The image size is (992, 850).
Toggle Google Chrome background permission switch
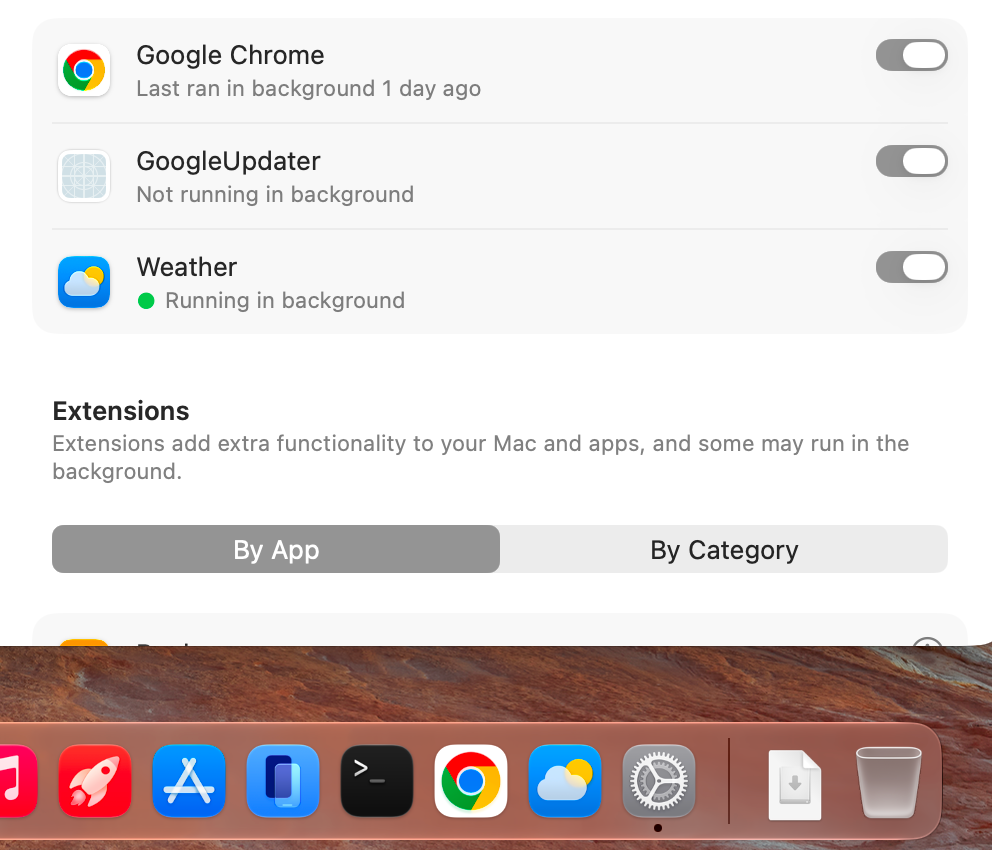[x=912, y=56]
